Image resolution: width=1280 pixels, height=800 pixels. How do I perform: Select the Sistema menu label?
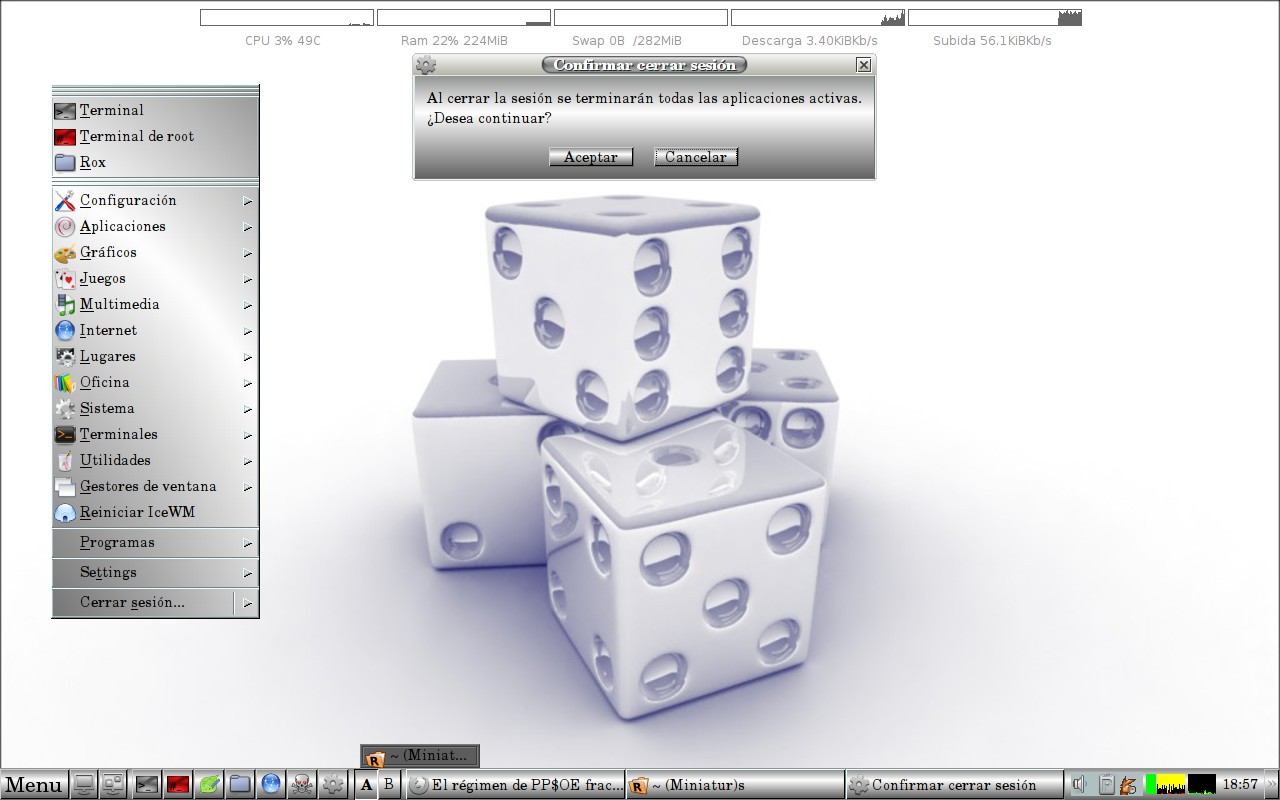[107, 409]
